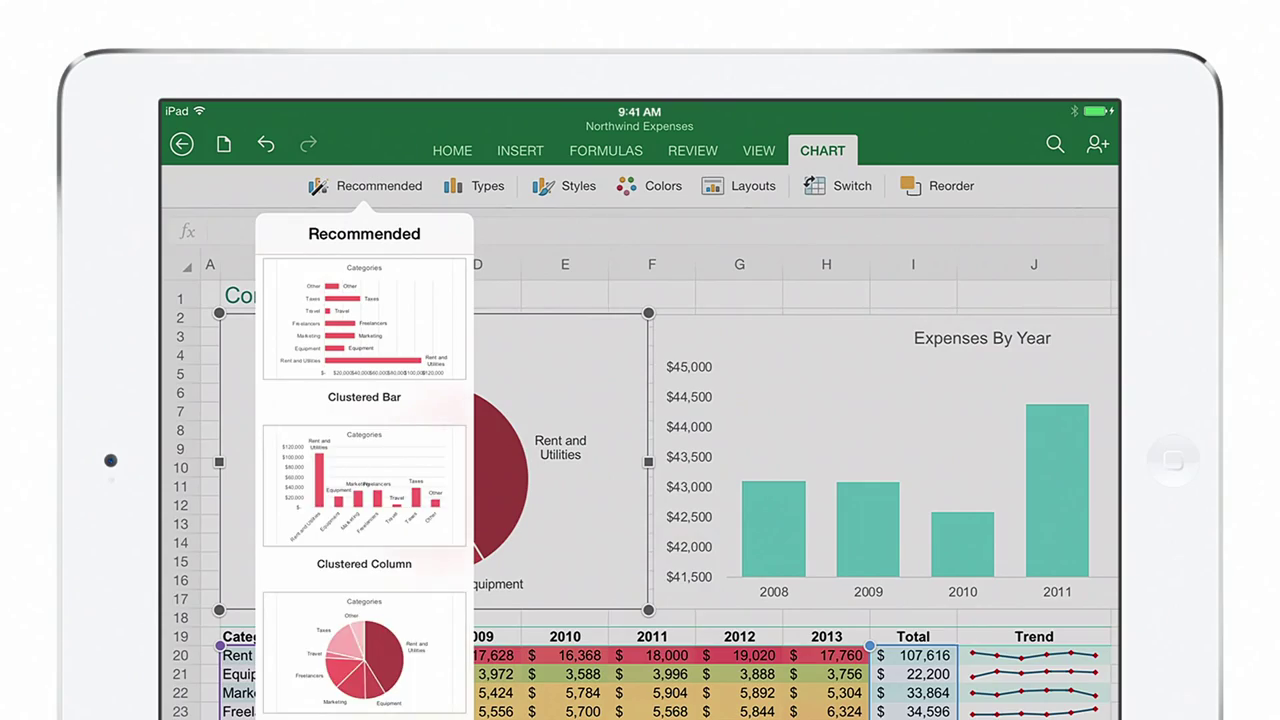Screen dimensions: 1280x720
Task: Select the cell showing 107,616
Action: [913, 655]
